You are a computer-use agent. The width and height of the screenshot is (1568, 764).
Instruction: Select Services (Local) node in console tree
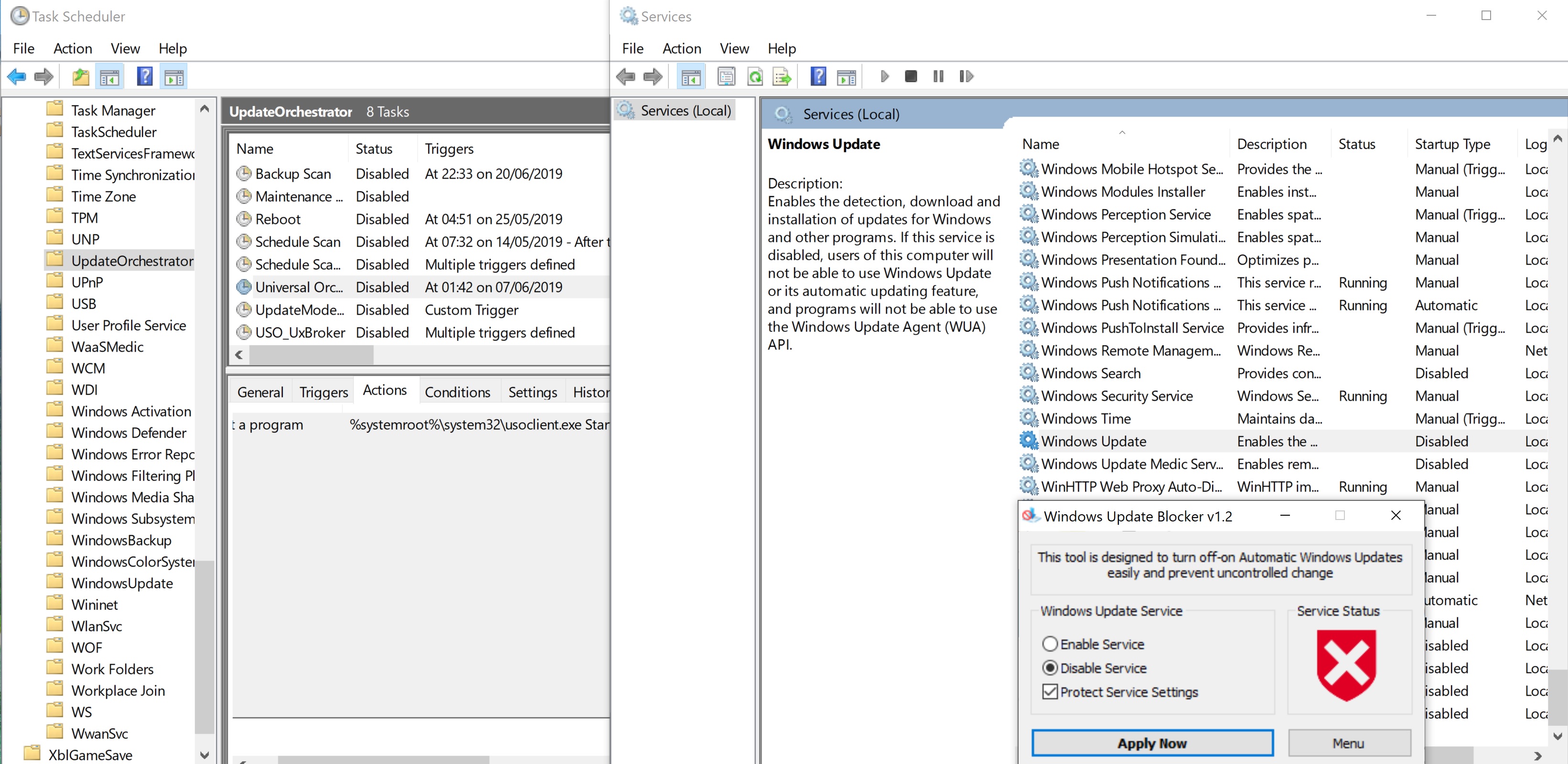pyautogui.click(x=675, y=111)
